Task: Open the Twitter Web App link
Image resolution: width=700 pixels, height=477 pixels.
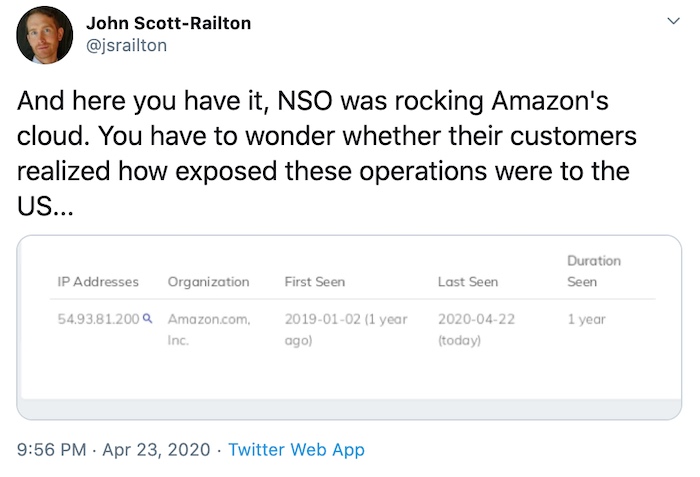Action: point(296,450)
